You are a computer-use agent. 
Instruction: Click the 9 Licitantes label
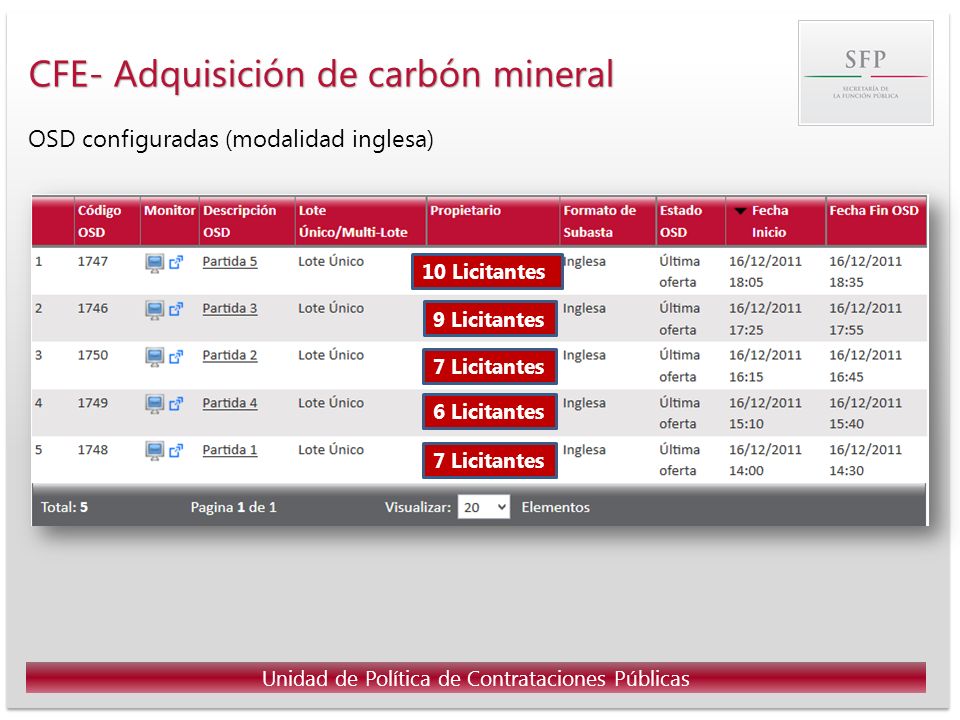490,318
